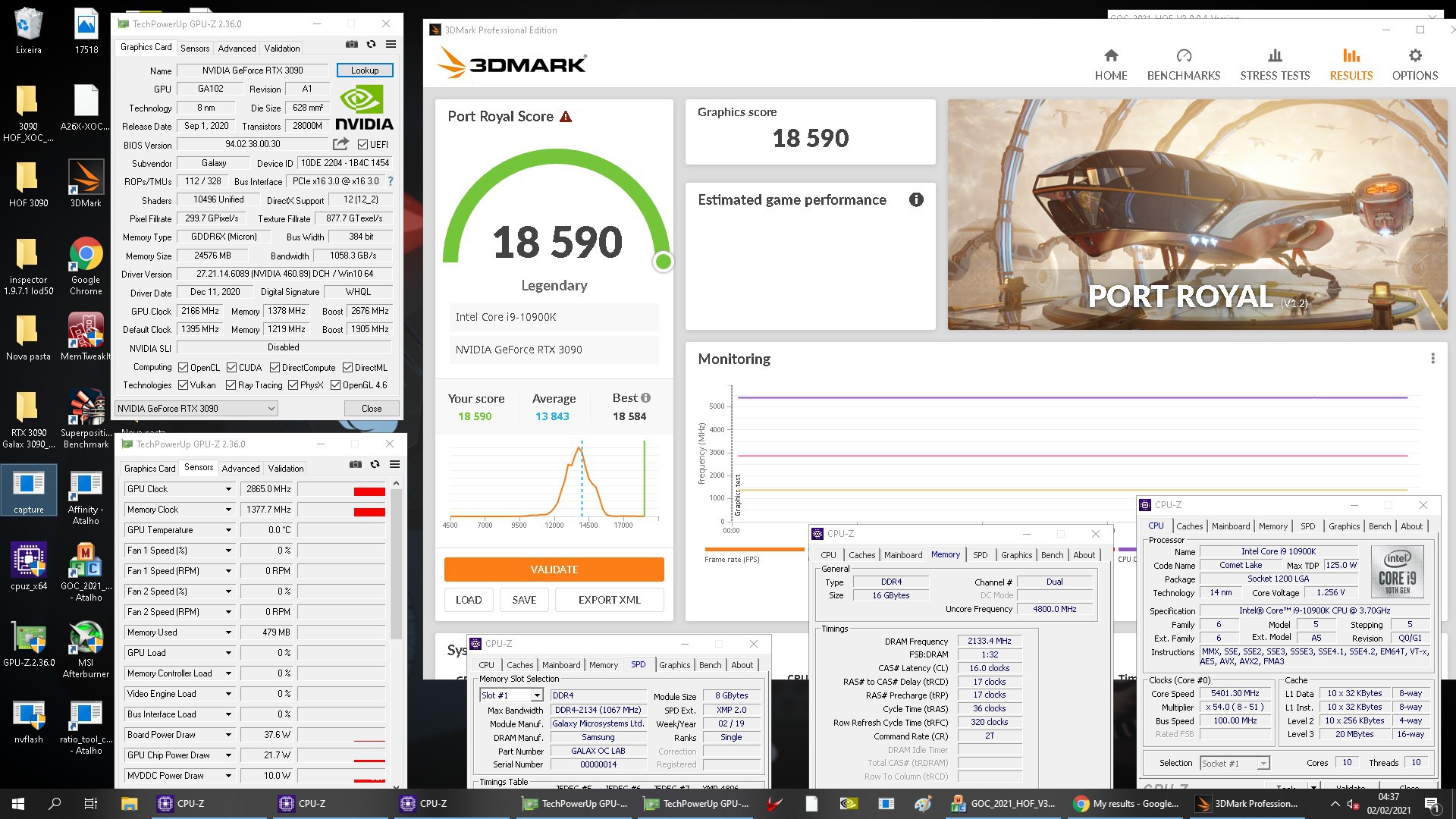Screen dimensions: 1456x819
Task: Open File Explorer from taskbar
Action: pos(129,804)
